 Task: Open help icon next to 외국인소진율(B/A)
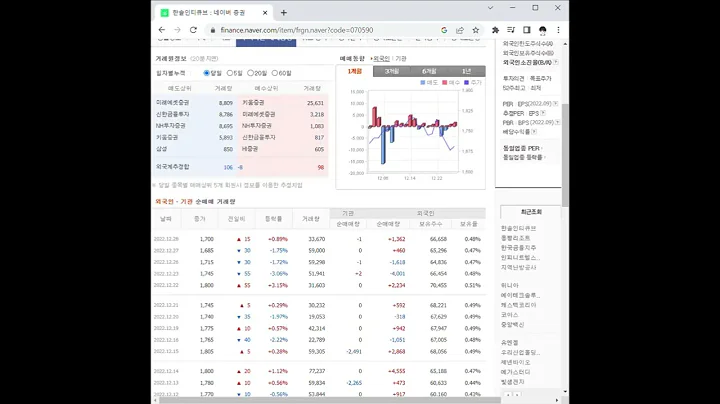tap(556, 62)
